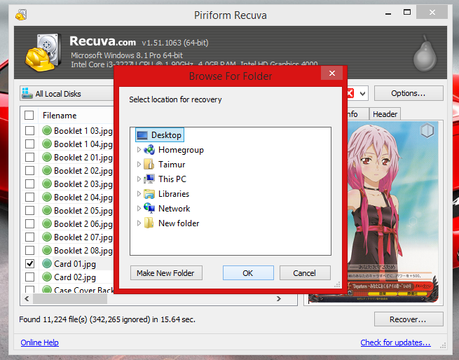The image size is (459, 360).
Task: Check the box for Booklet 2 02.jpg
Action: [x=30, y=170]
